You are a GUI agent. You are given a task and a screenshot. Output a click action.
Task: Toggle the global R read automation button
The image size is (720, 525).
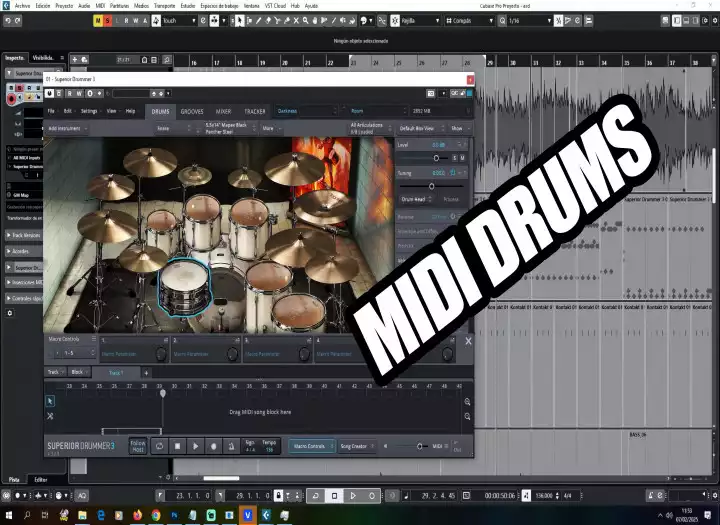tap(126, 21)
